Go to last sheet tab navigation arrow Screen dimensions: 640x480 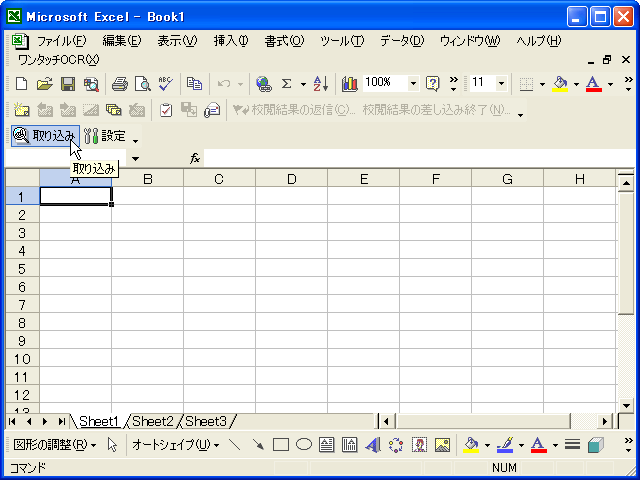click(62, 421)
